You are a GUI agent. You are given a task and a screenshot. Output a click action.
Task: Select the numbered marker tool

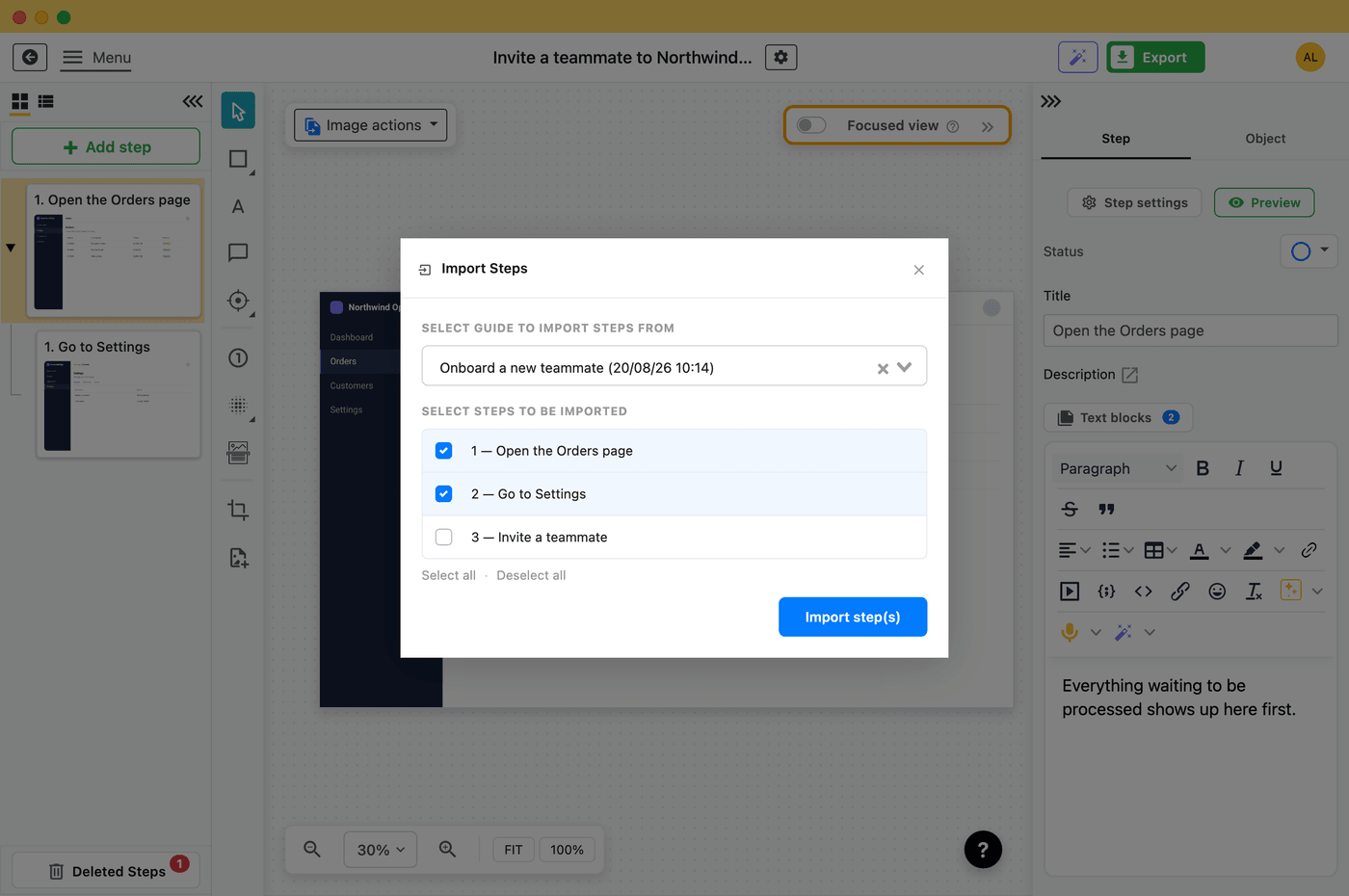click(x=238, y=358)
